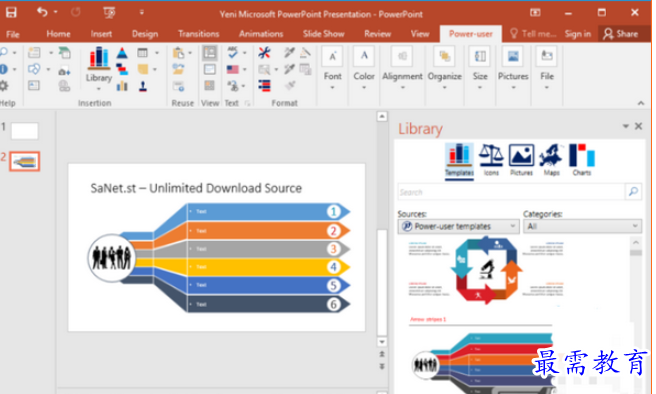
Task: Open the Categories dropdown showing All
Action: [x=582, y=226]
